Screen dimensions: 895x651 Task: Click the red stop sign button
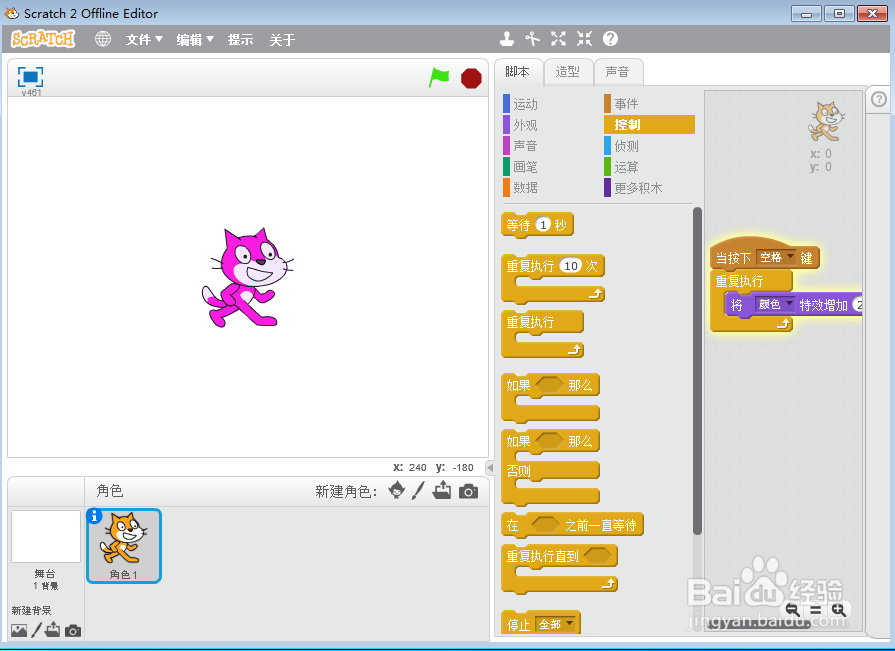pyautogui.click(x=471, y=78)
